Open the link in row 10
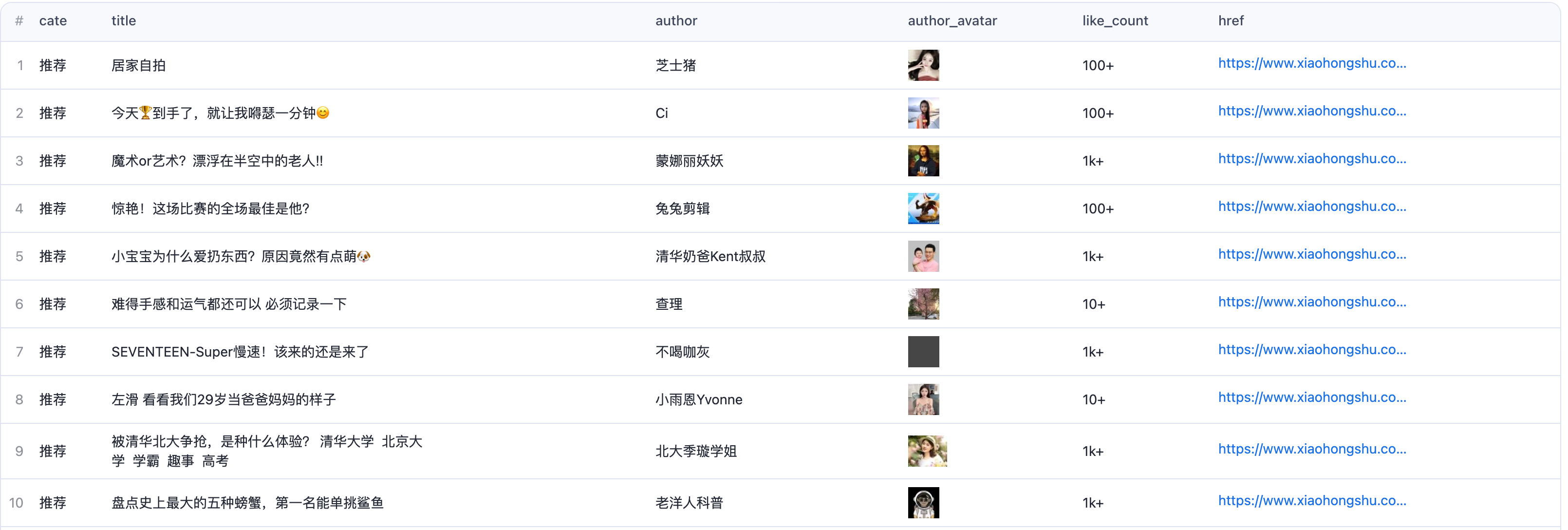The width and height of the screenshot is (1568, 530). point(1312,501)
